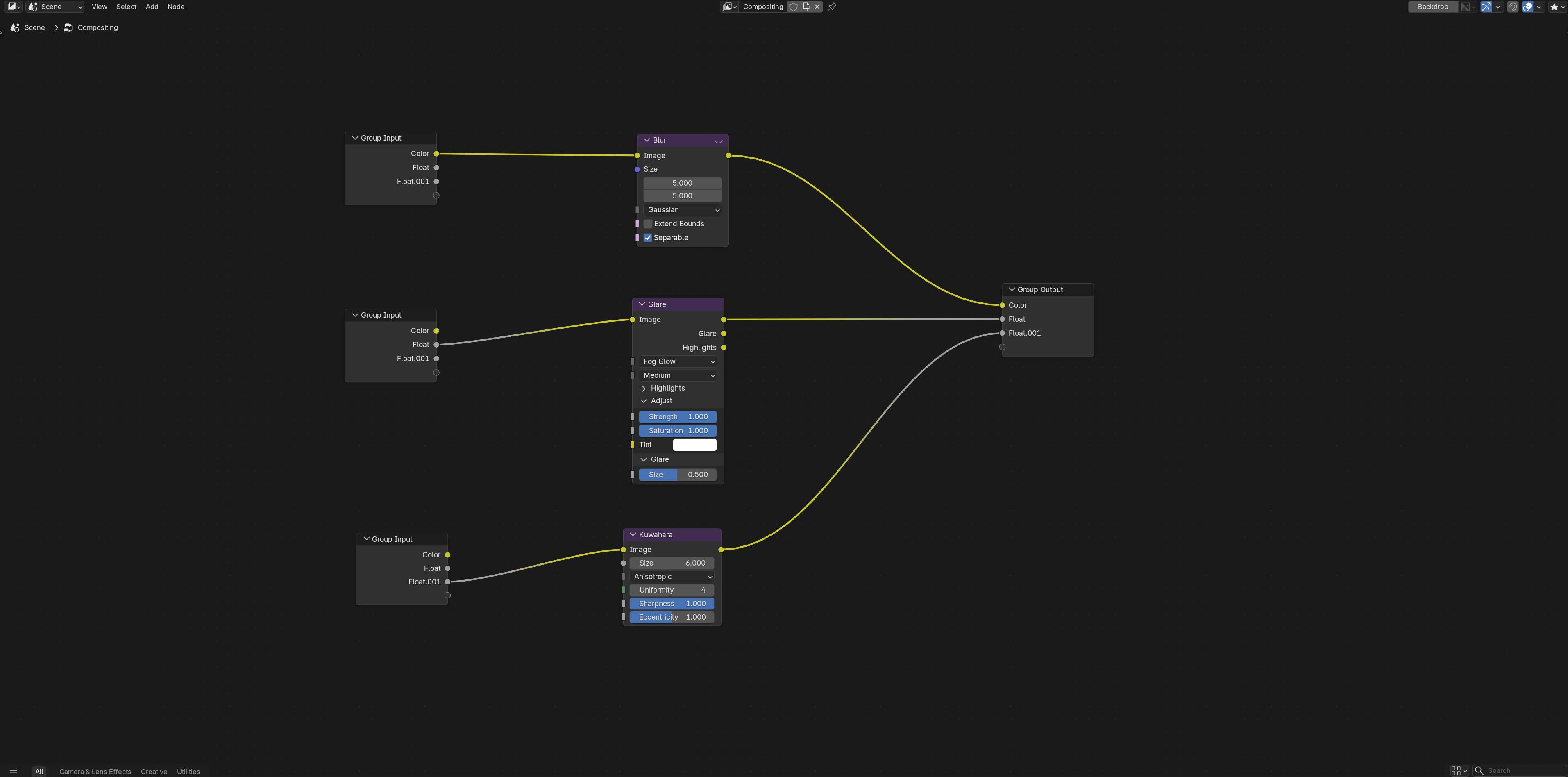This screenshot has width=1568, height=777.
Task: Open the Scene selector dropdown
Action: pyautogui.click(x=55, y=7)
